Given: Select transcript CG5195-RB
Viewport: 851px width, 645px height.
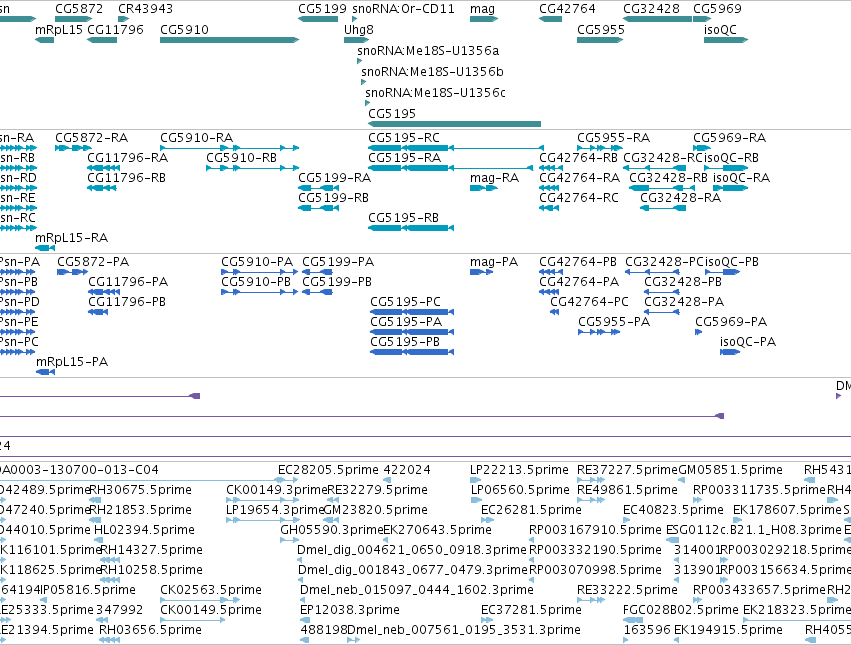Looking at the screenshot, I should click(411, 228).
